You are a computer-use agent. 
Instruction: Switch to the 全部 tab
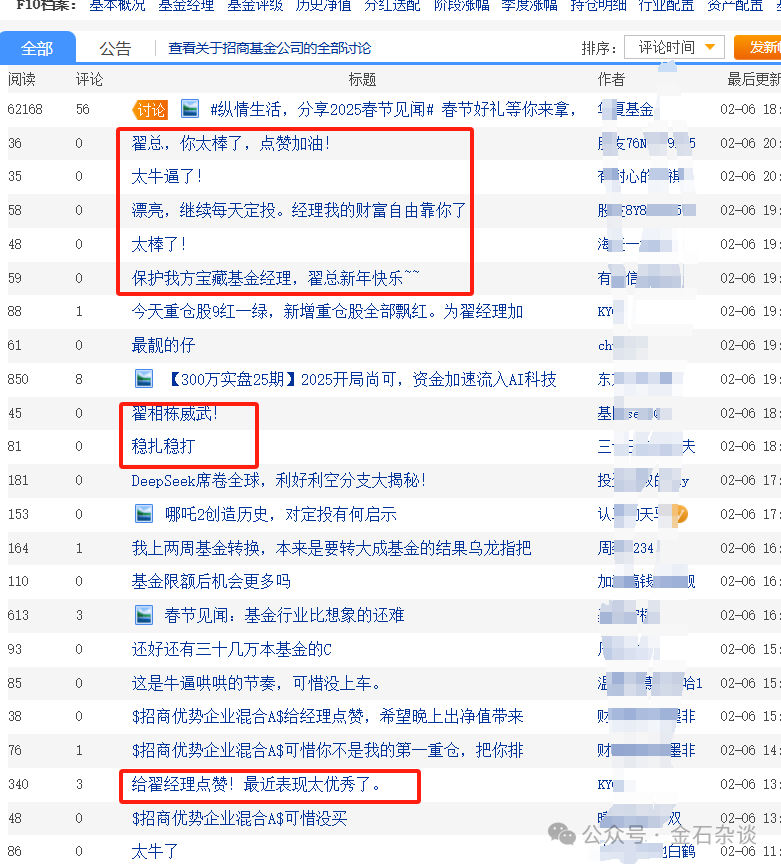click(x=38, y=48)
